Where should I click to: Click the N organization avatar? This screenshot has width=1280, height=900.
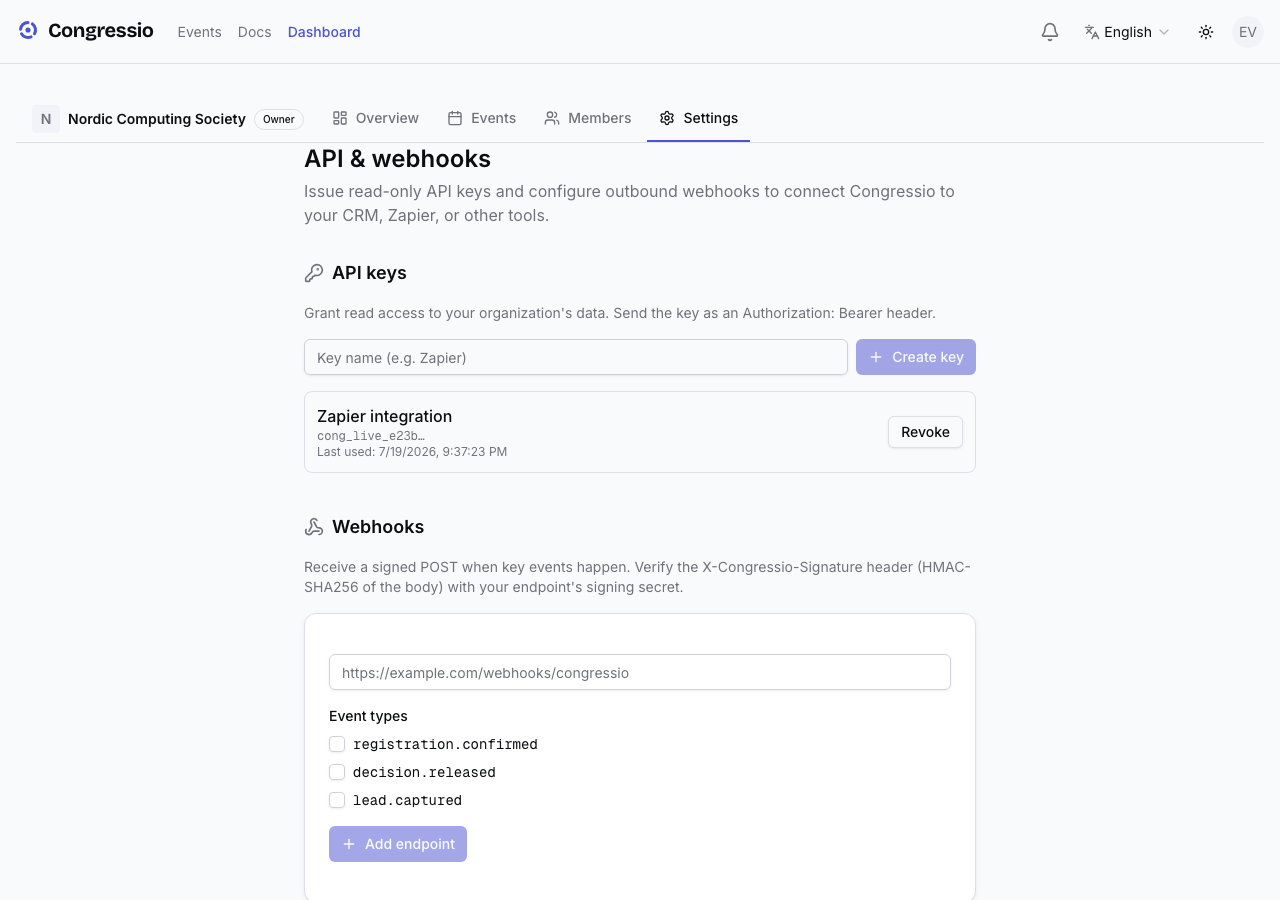pyautogui.click(x=46, y=119)
